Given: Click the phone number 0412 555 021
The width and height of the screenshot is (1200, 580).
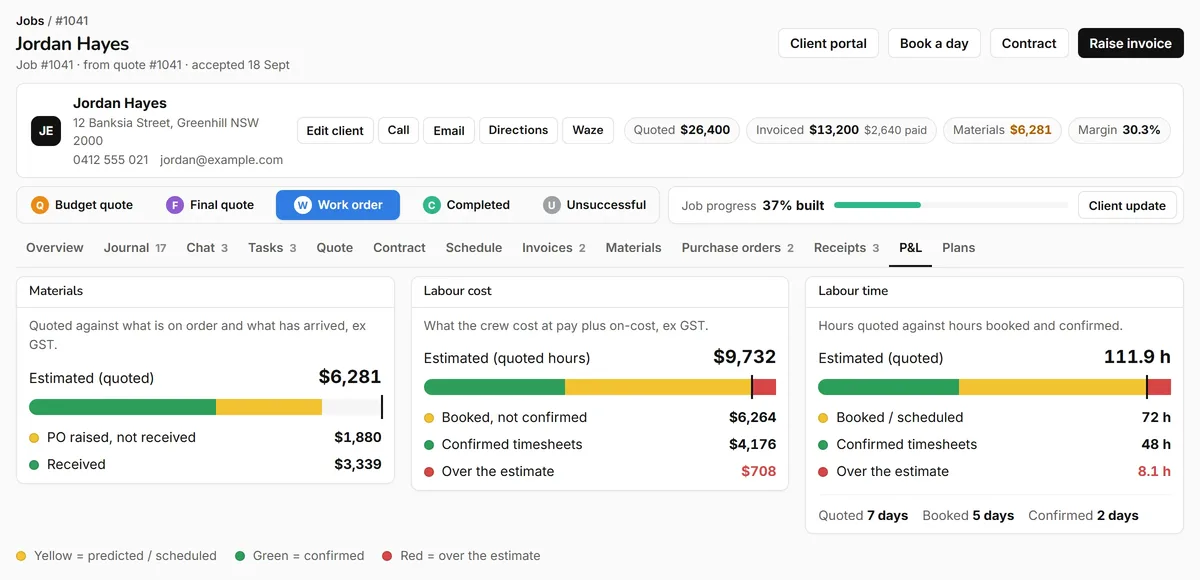Looking at the screenshot, I should click(111, 160).
